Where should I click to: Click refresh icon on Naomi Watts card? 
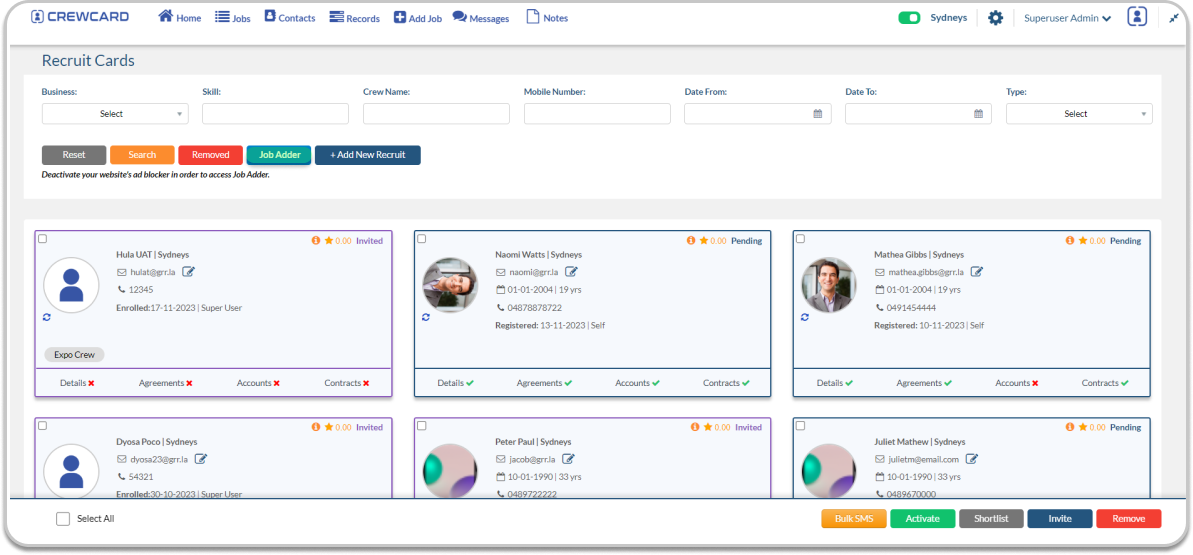tap(426, 317)
